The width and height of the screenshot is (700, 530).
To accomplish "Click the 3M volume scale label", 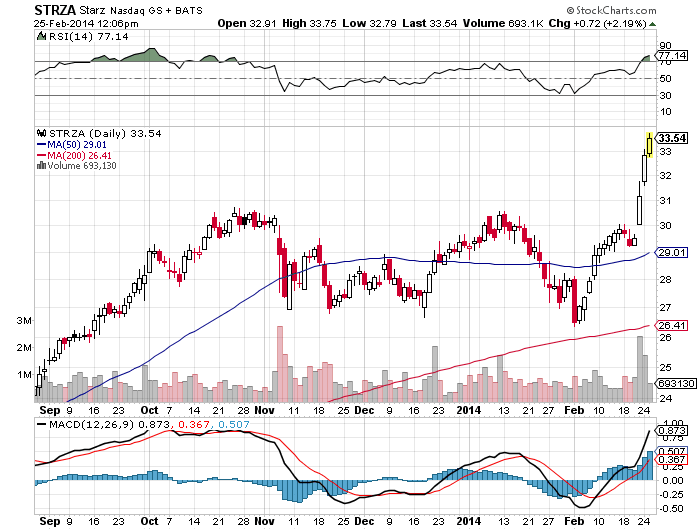I will [24, 320].
